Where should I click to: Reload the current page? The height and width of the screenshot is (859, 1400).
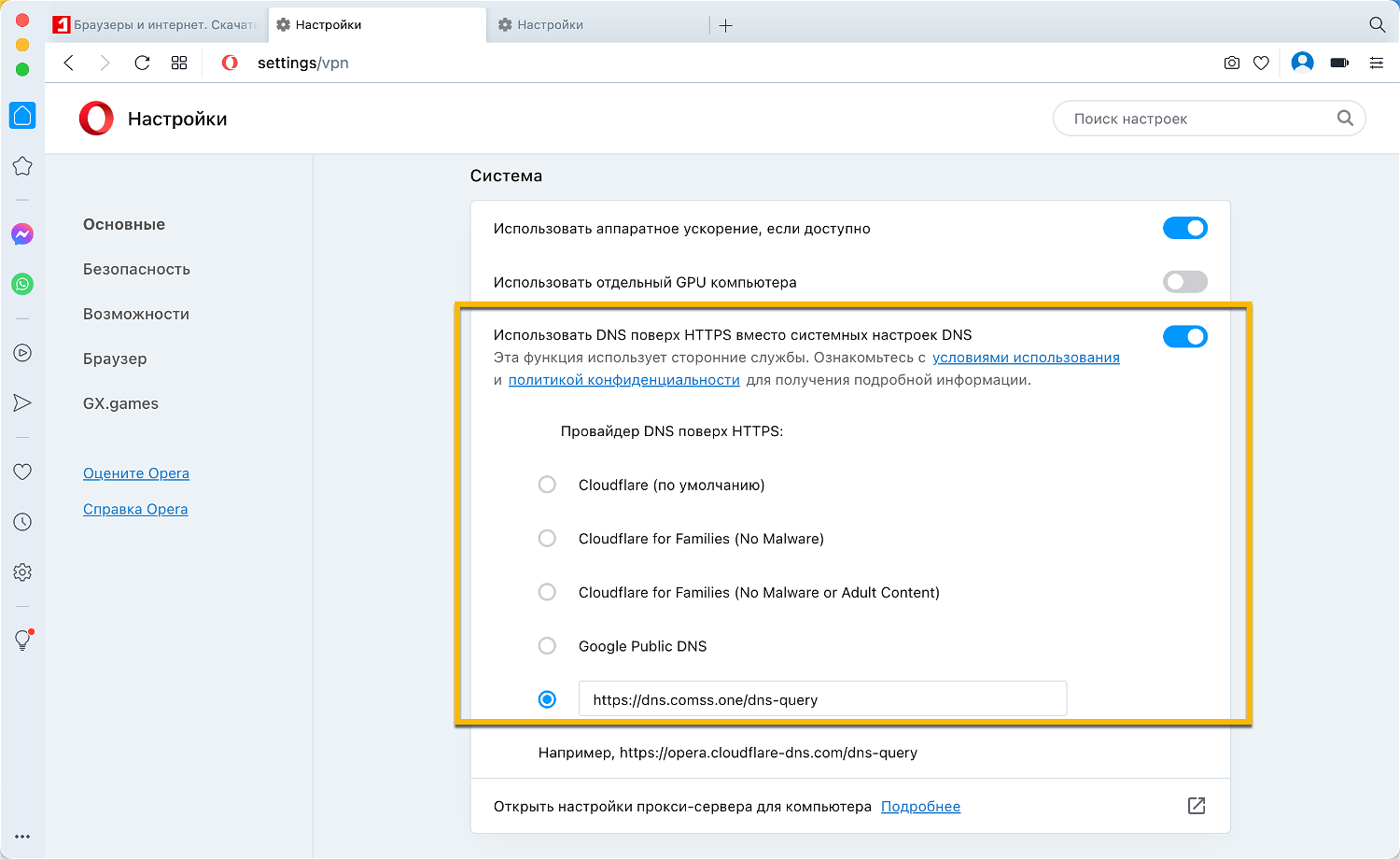(142, 63)
